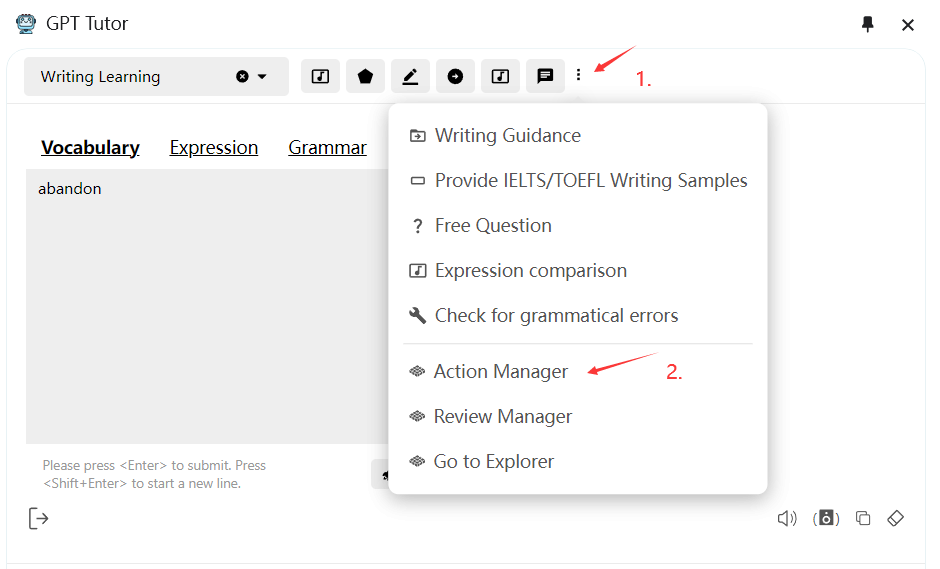
Task: Choose Check for grammatical errors
Action: coord(556,315)
